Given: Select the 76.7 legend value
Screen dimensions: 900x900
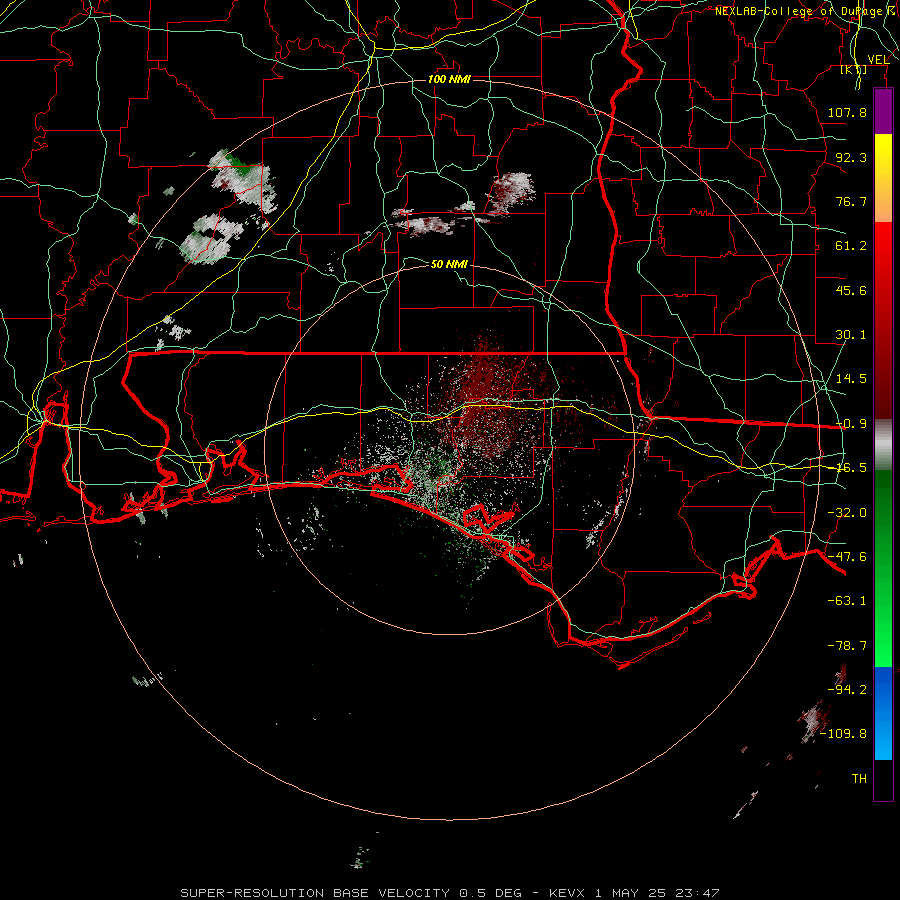Looking at the screenshot, I should (851, 201).
